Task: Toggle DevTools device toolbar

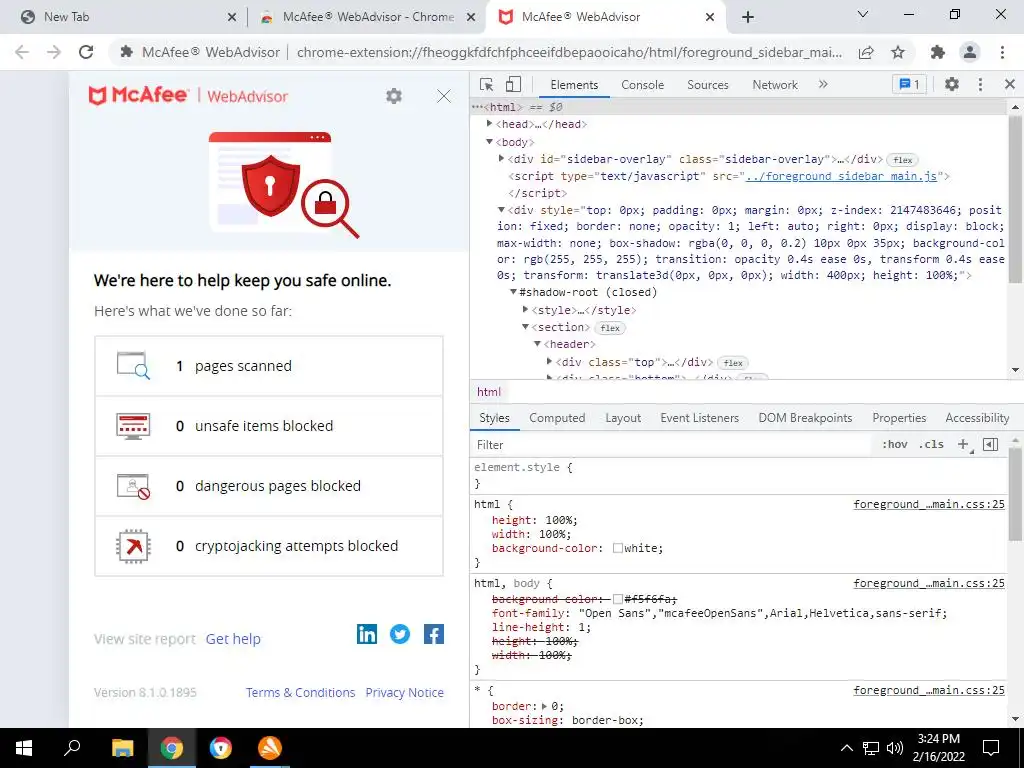Action: 513,84
